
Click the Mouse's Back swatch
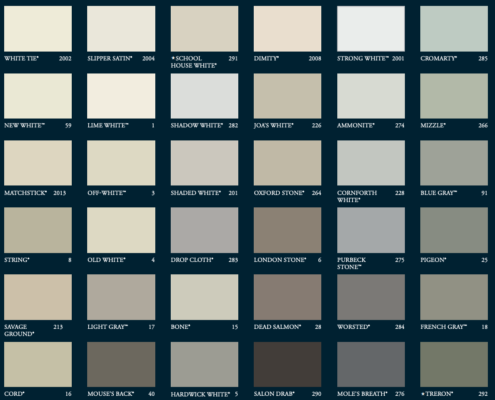click(x=121, y=364)
